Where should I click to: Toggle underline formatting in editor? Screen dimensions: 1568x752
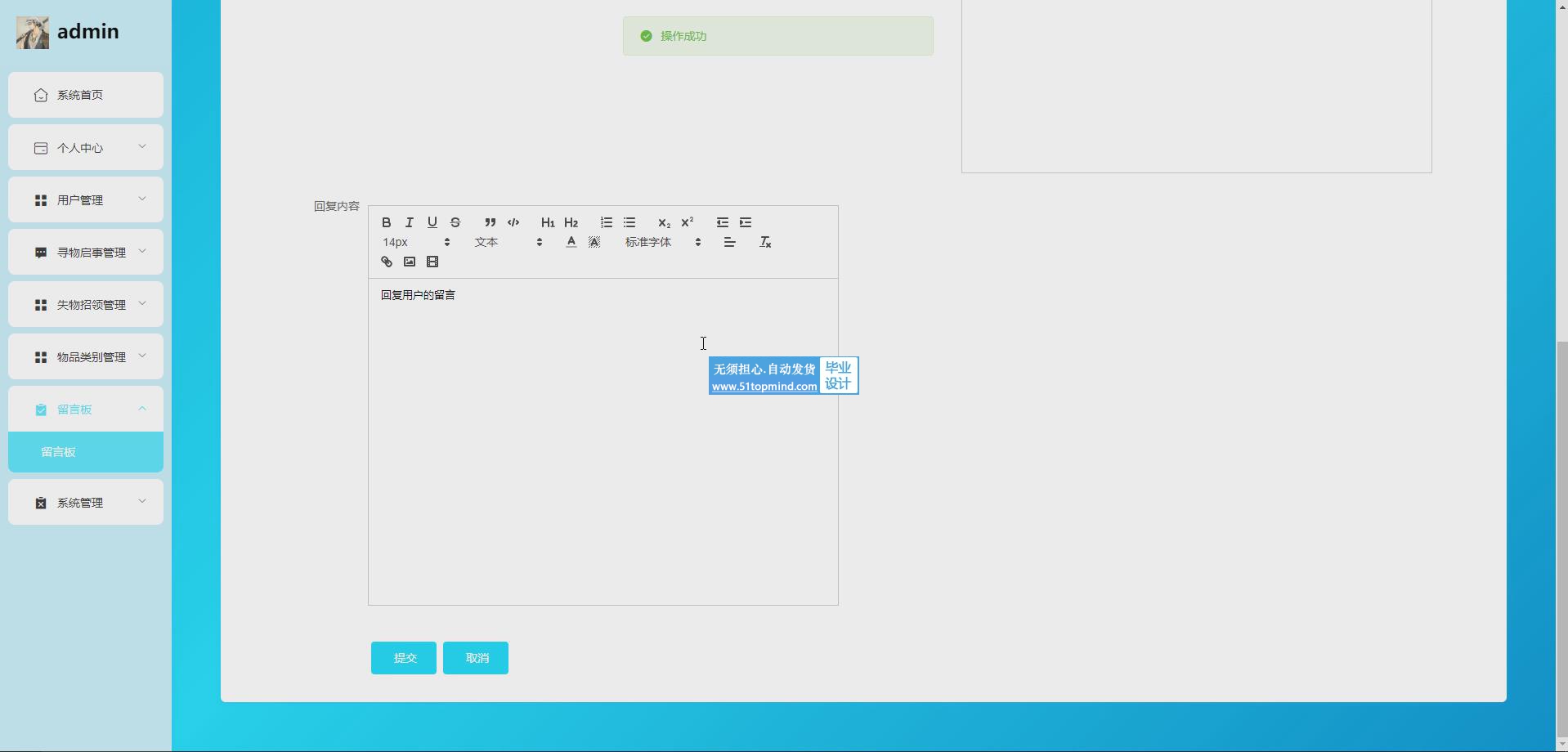point(432,222)
